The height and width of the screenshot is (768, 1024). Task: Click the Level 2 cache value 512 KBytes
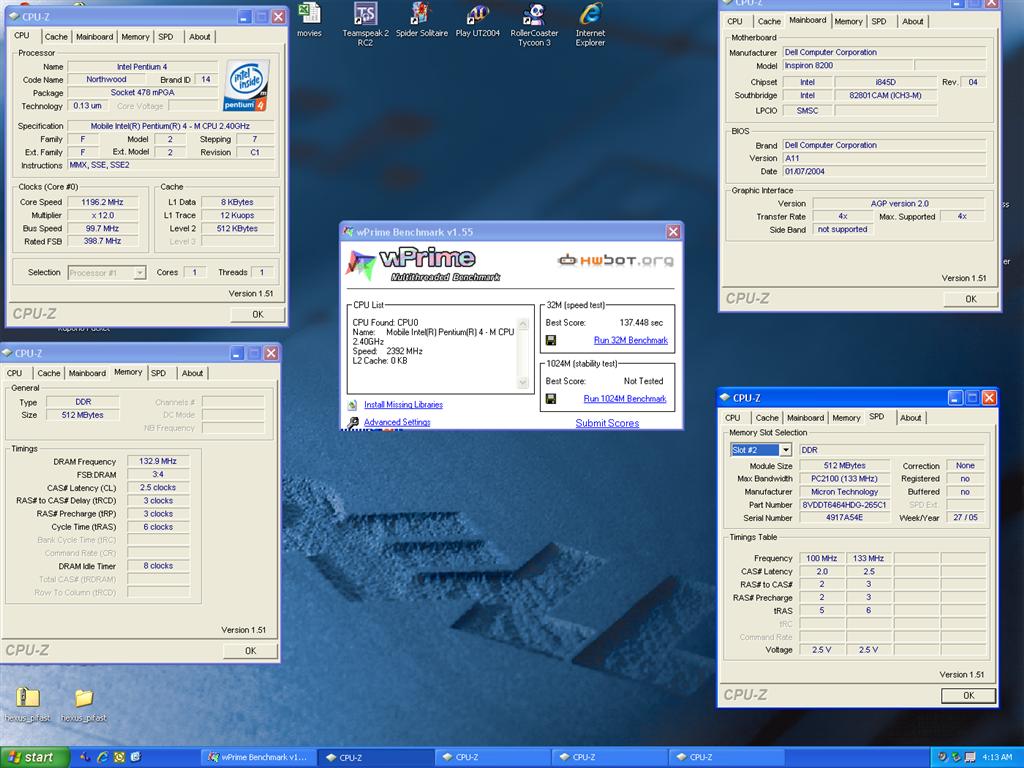point(237,229)
